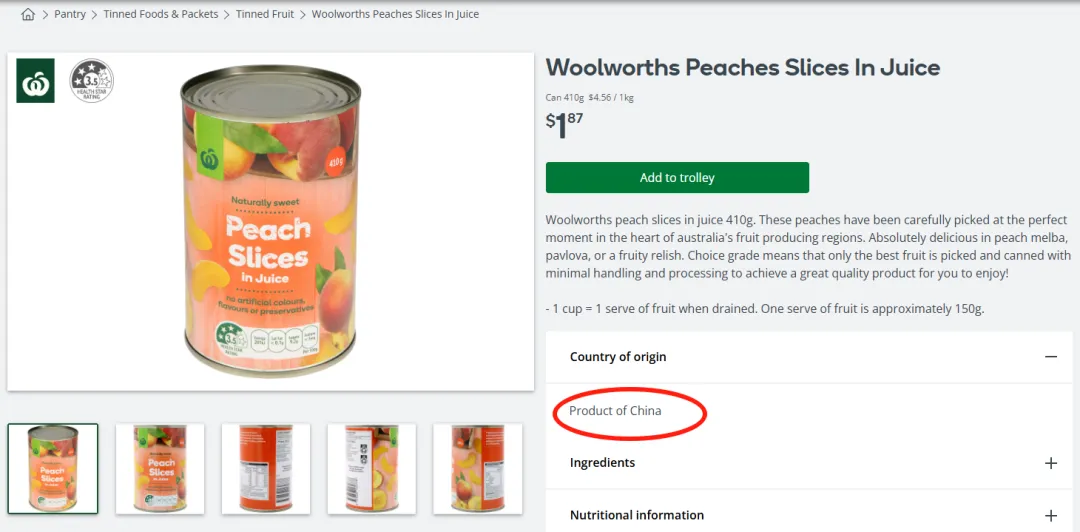View the second can thumbnail image
Image resolution: width=1080 pixels, height=532 pixels.
(x=160, y=469)
